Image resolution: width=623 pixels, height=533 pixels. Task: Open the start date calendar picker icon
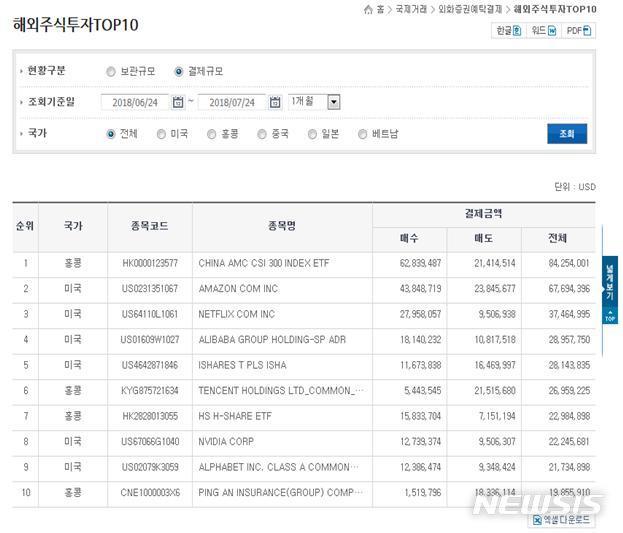(x=178, y=102)
